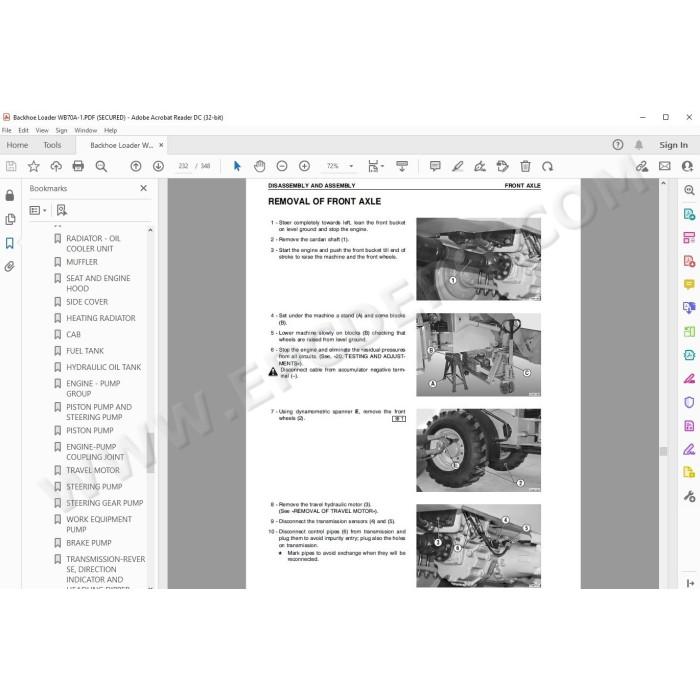Open the CAB bookmark
This screenshot has width=700, height=700.
click(74, 334)
